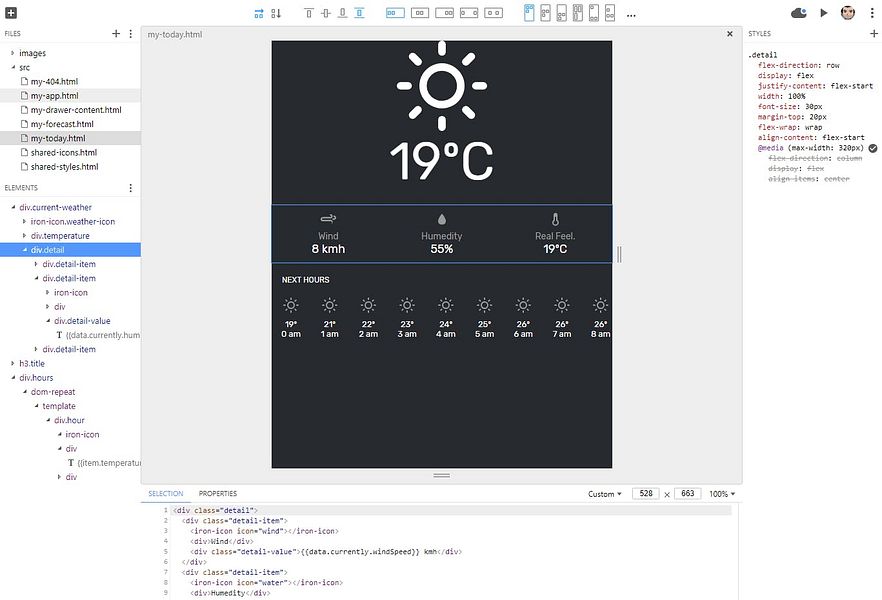Align items to center icon
The height and width of the screenshot is (600, 882).
tap(326, 13)
